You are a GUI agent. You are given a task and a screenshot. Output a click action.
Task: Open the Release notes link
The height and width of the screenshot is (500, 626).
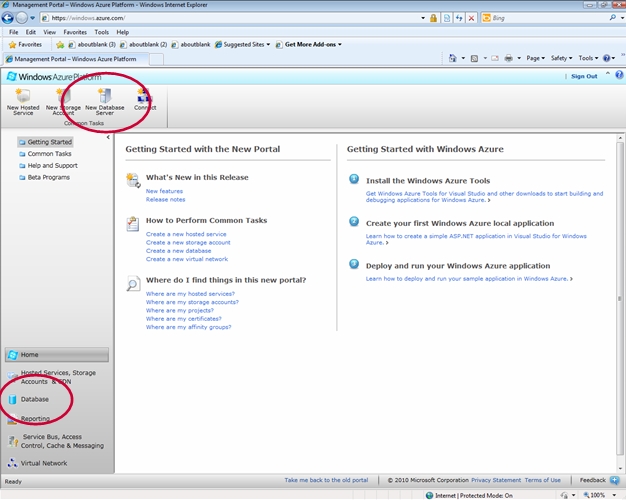(165, 199)
